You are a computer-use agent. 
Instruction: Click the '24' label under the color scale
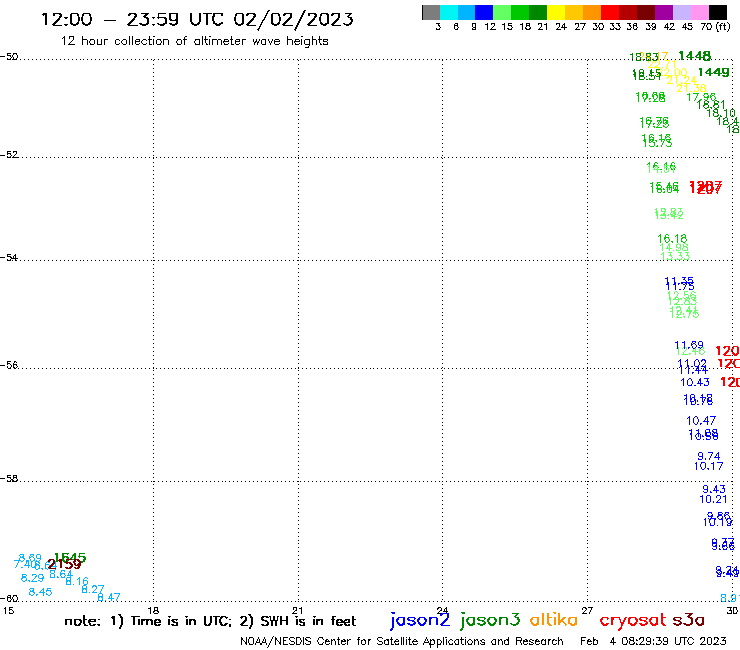tap(561, 26)
